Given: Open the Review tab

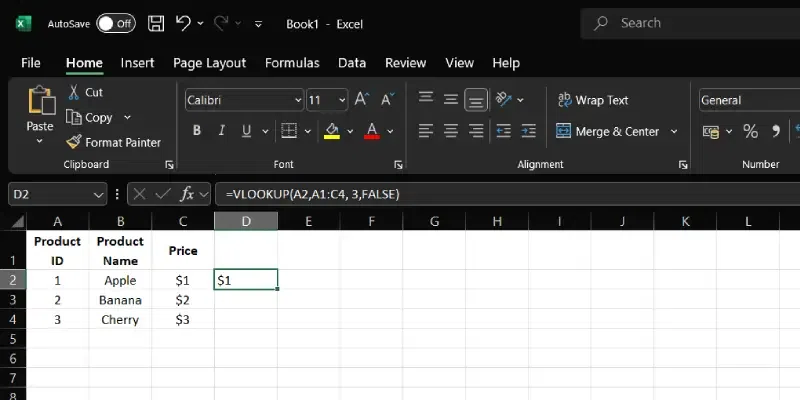Looking at the screenshot, I should point(405,63).
